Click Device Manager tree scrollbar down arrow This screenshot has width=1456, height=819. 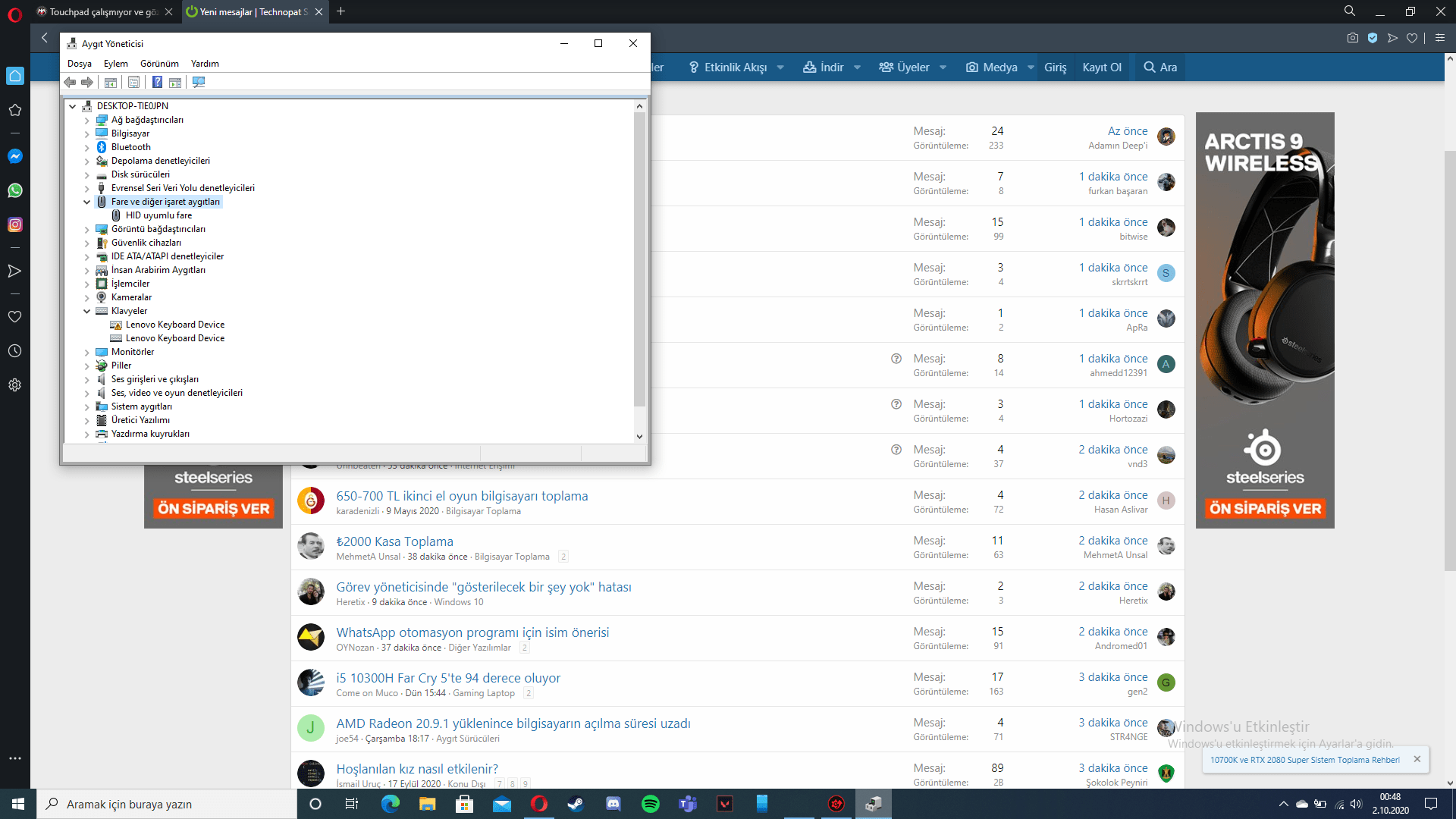(639, 436)
